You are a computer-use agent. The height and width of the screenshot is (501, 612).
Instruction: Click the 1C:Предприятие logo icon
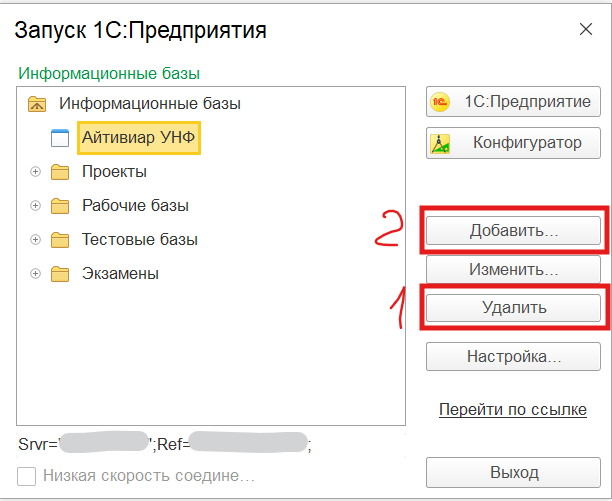point(440,102)
